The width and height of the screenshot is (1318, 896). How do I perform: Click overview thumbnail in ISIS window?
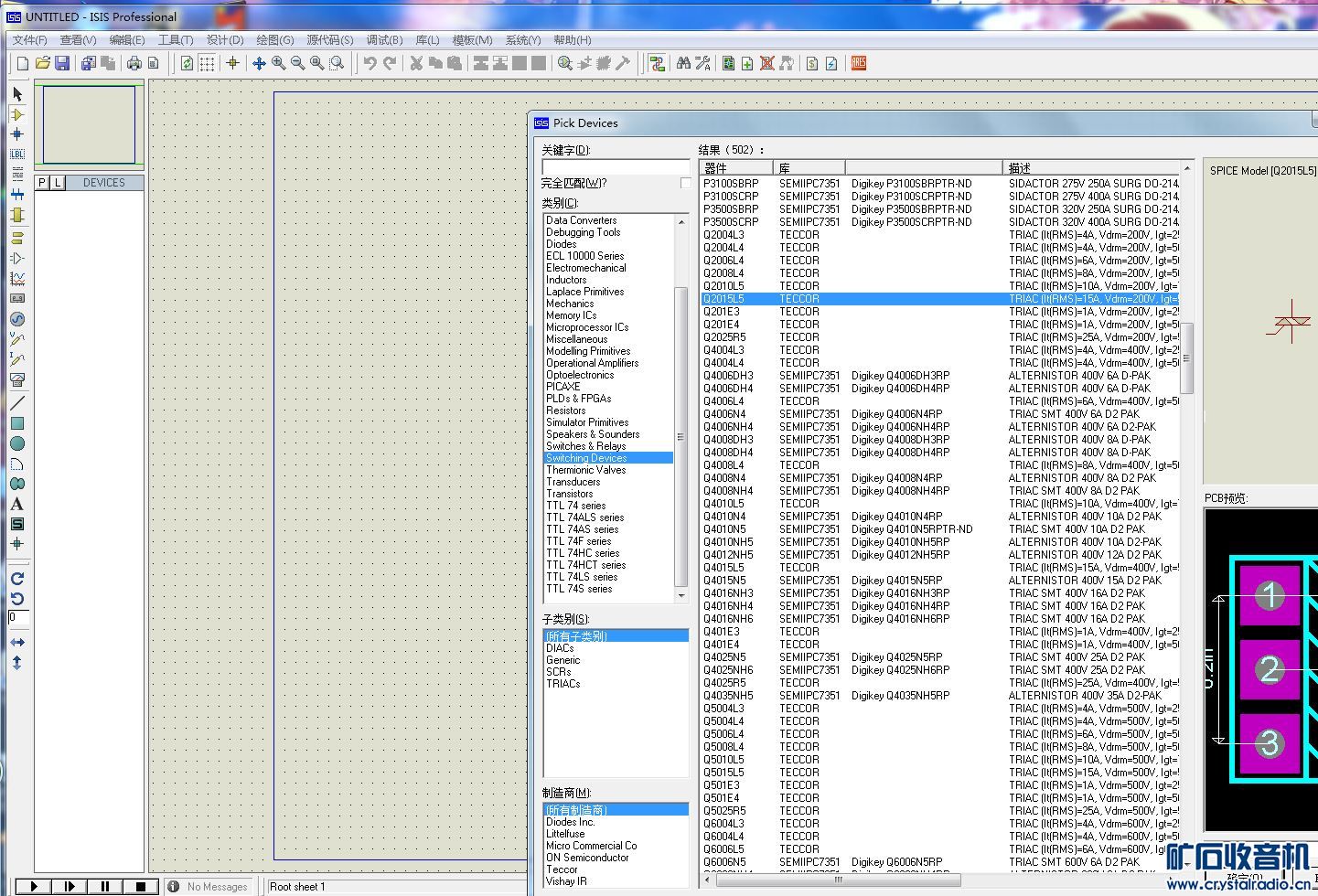pyautogui.click(x=90, y=126)
